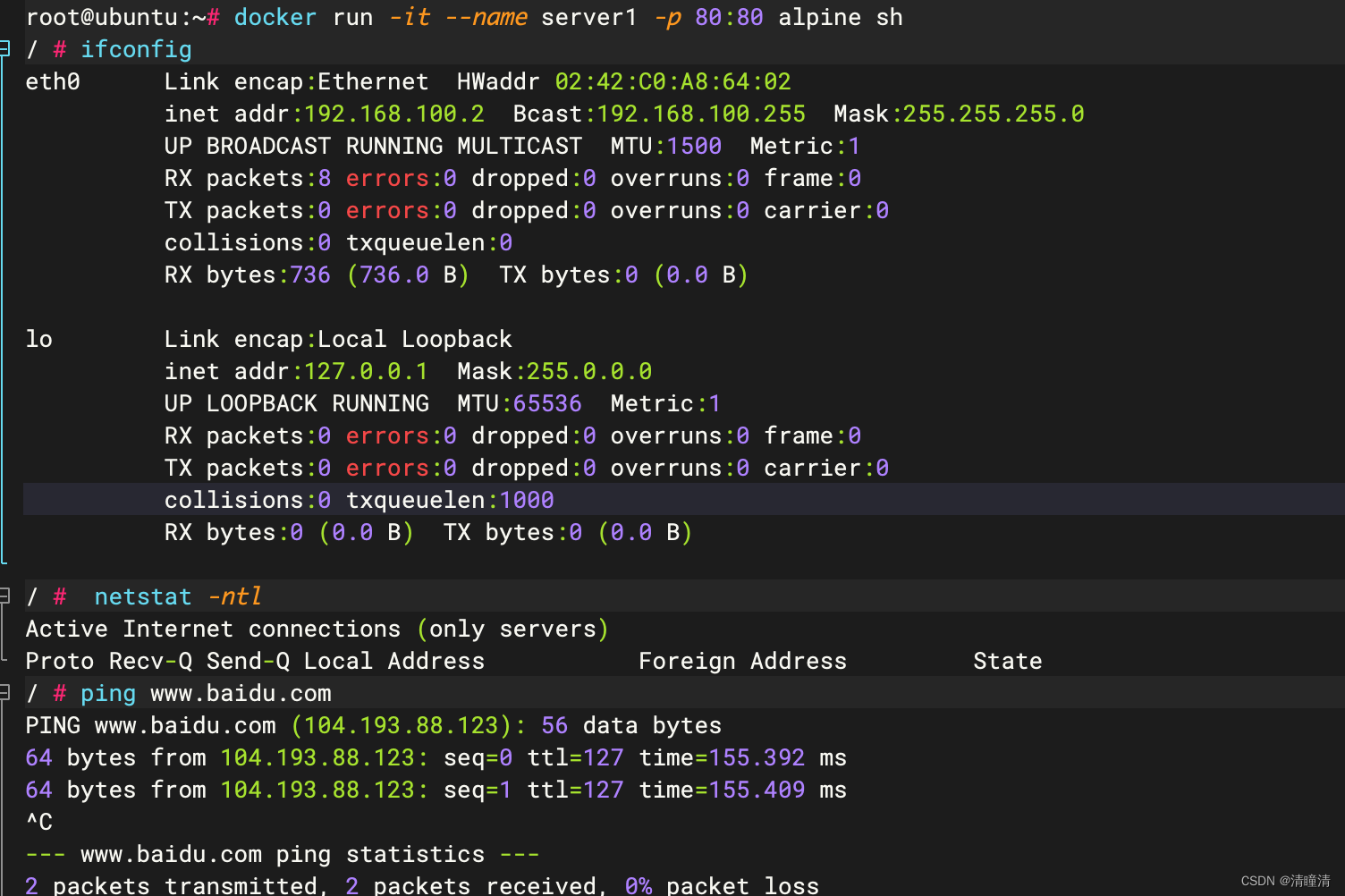1345x896 pixels.
Task: Click the MTU value 65536
Action: tap(547, 403)
